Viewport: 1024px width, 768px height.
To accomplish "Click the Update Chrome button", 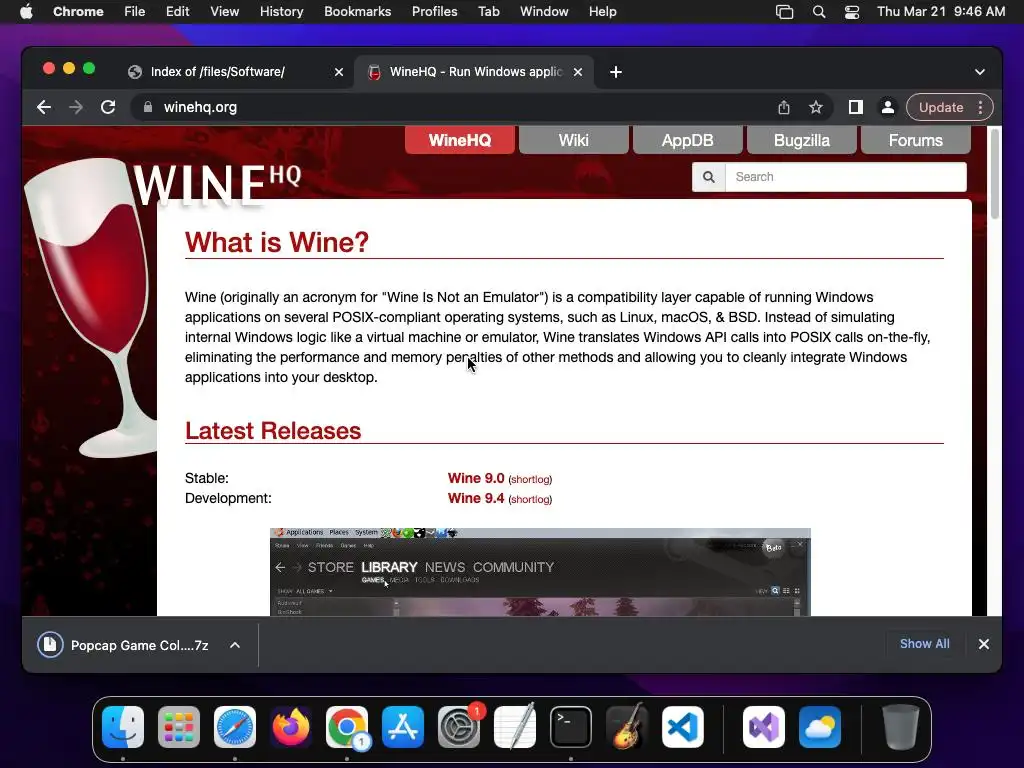I will pyautogui.click(x=940, y=107).
